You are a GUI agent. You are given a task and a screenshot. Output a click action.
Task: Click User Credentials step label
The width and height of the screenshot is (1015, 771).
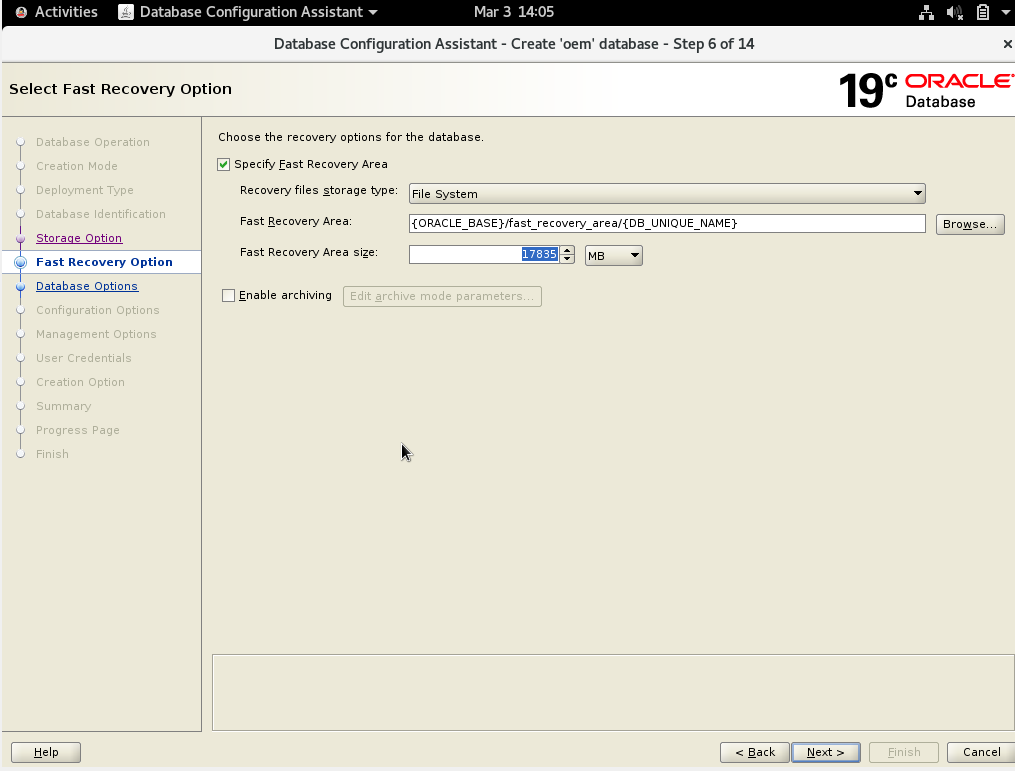pos(84,358)
